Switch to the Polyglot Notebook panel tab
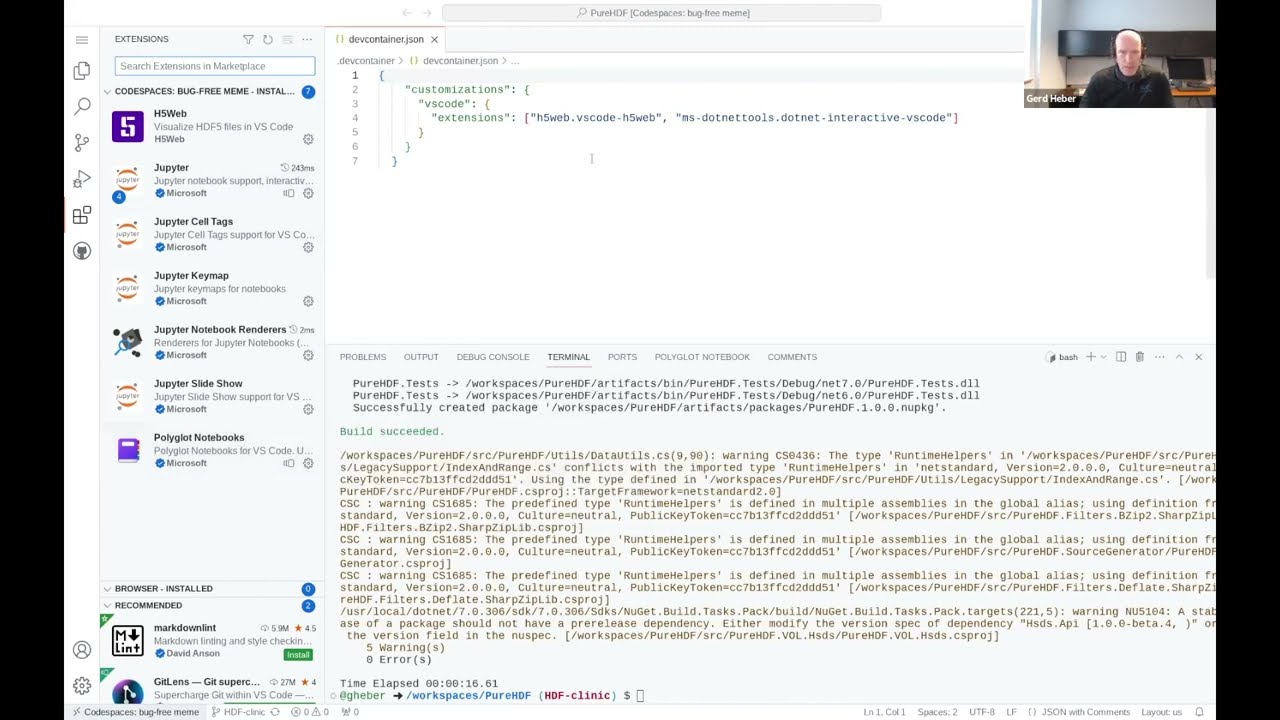Image resolution: width=1280 pixels, height=720 pixels. (x=702, y=357)
